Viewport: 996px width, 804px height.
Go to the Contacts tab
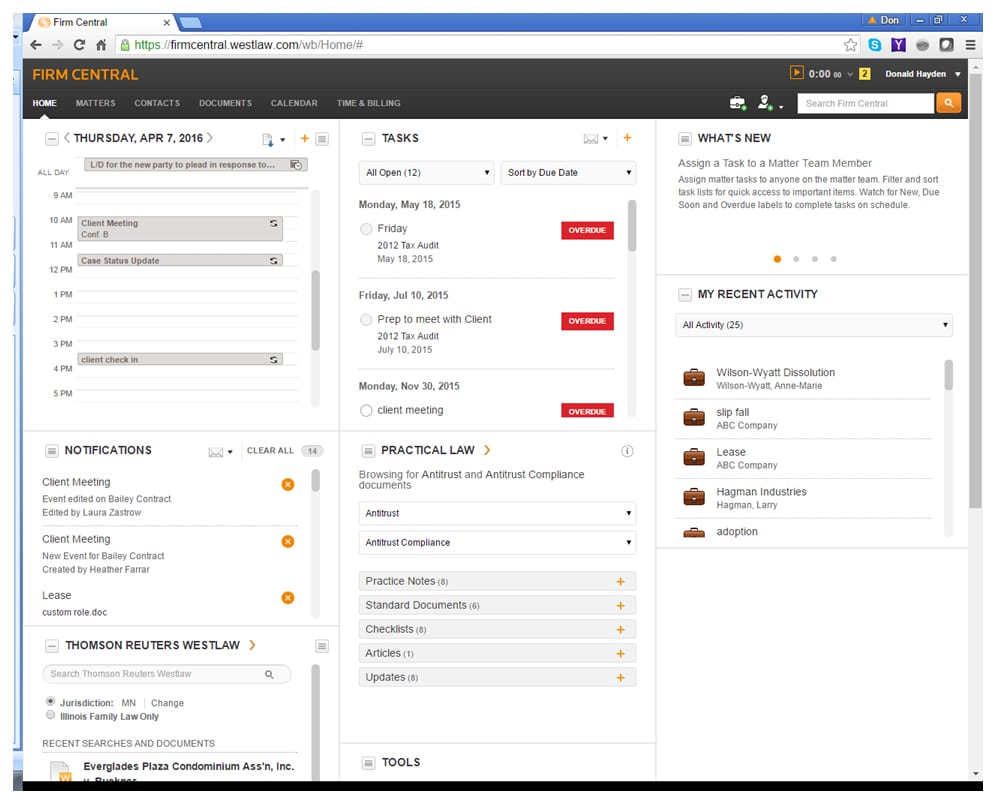[x=157, y=103]
